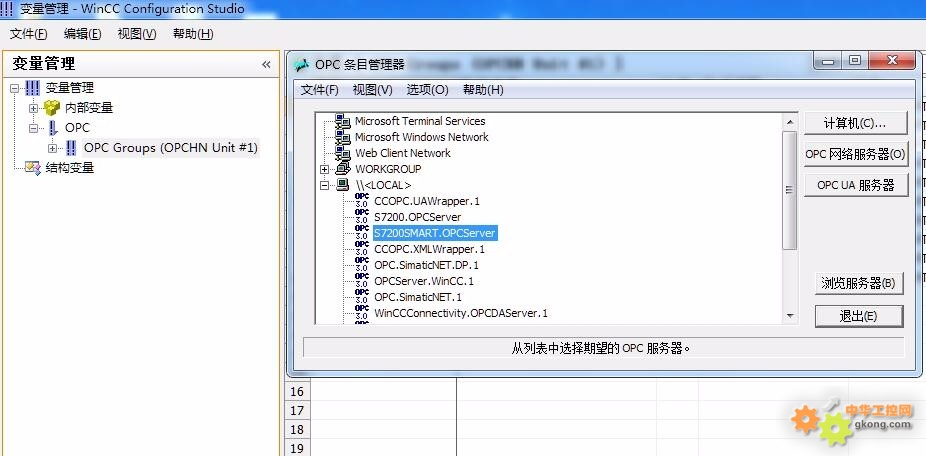
Task: Click the OPC 3.0 icon beside S7200.OPCServer
Action: click(362, 217)
